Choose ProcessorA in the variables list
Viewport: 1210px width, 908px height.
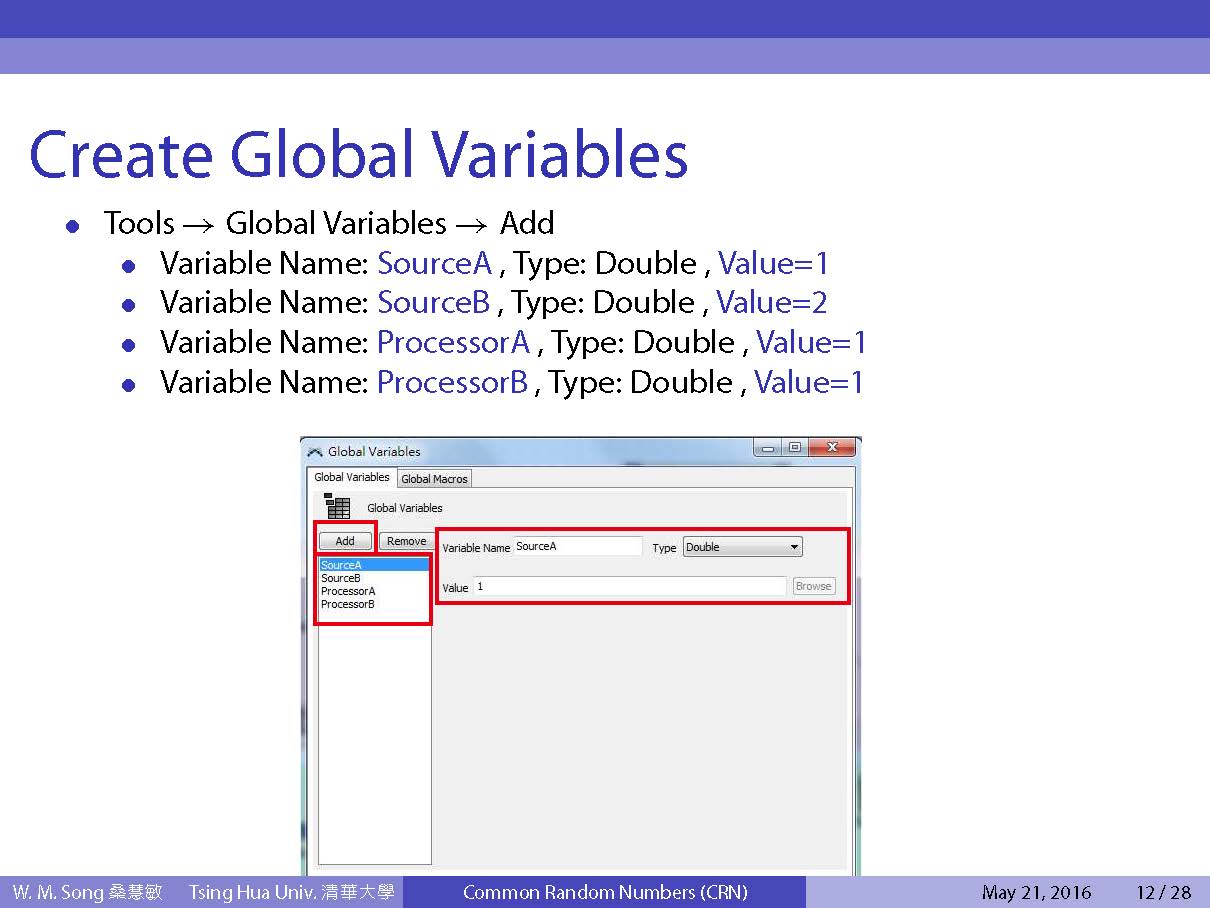[348, 591]
